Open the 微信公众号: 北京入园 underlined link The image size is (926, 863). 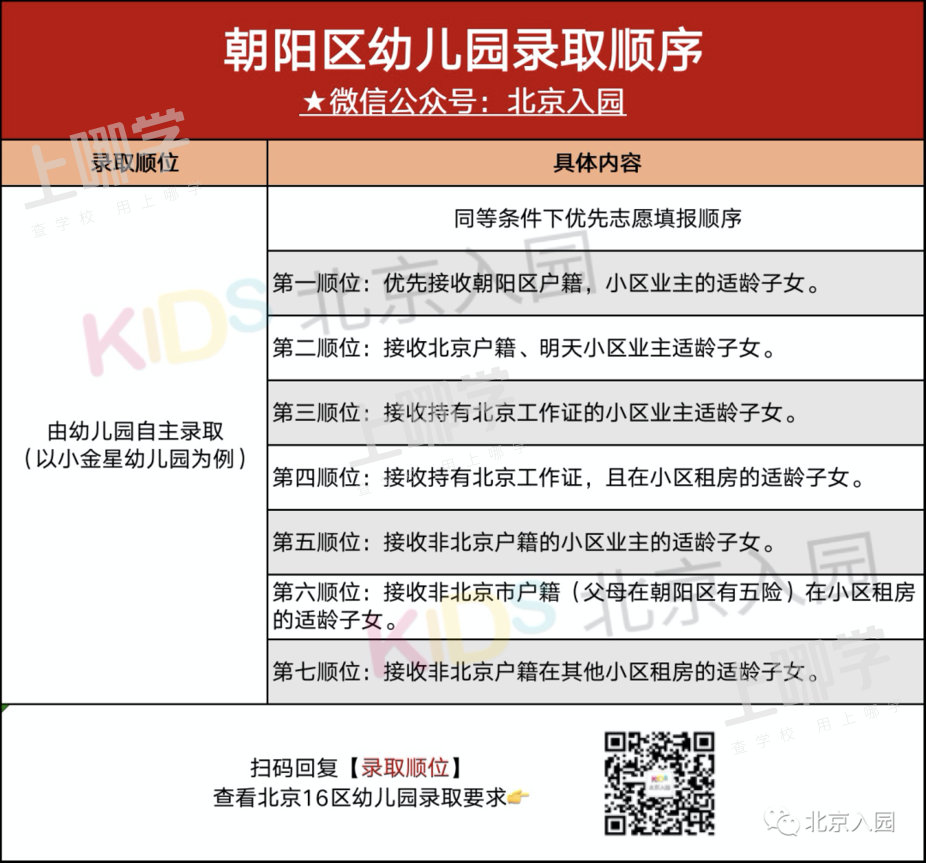[x=463, y=102]
